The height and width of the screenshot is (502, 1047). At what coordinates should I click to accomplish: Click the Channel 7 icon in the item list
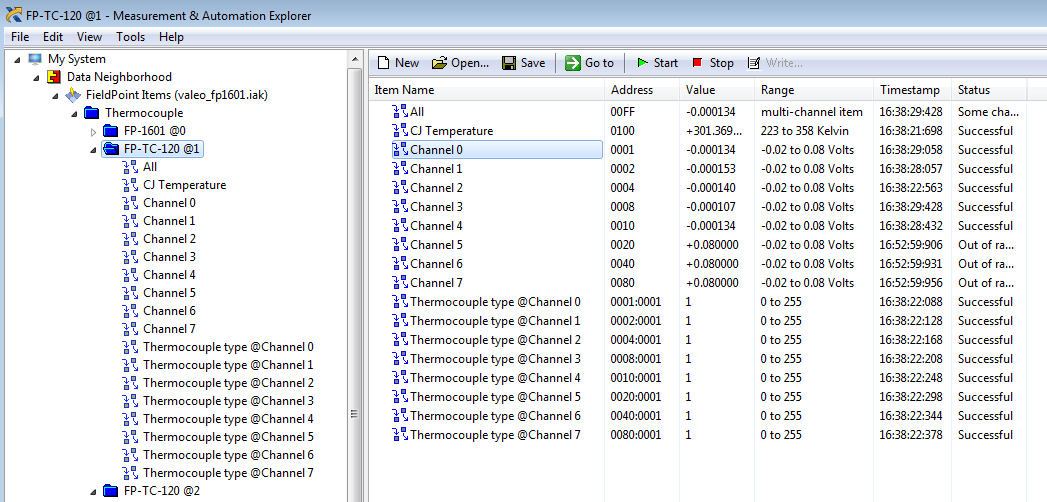point(400,283)
